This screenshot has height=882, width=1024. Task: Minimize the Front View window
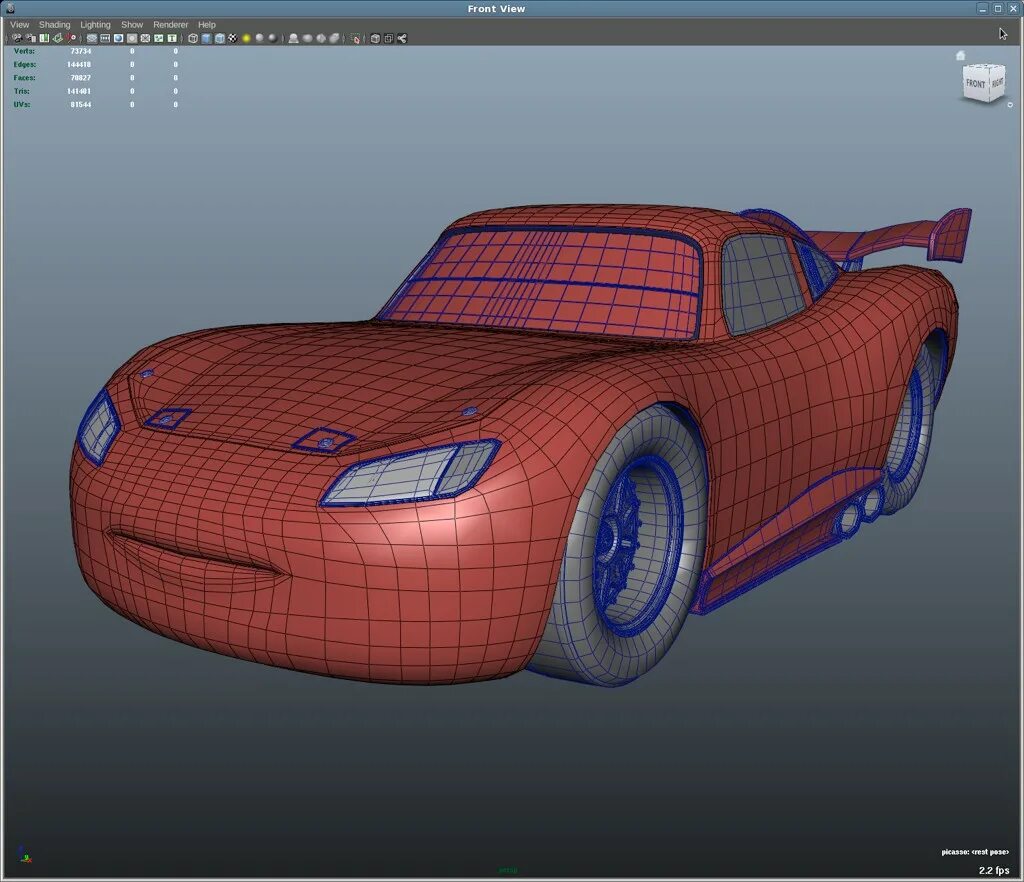point(983,8)
